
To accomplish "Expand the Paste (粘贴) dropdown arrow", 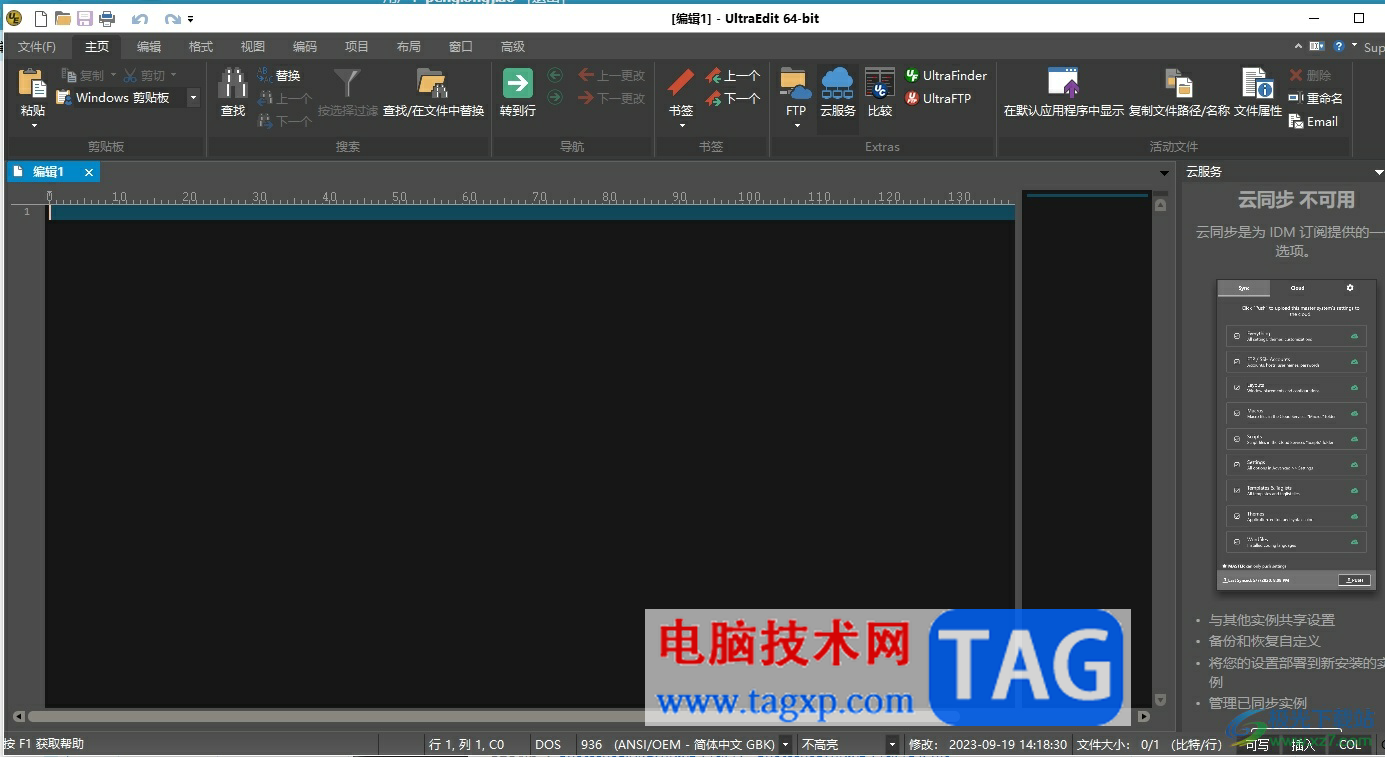I will point(33,125).
